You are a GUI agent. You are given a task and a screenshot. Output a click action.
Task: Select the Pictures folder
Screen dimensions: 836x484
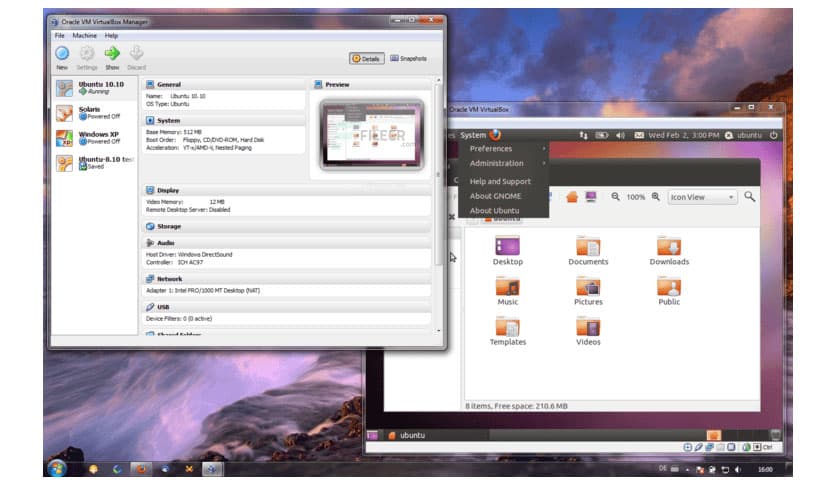(x=588, y=291)
